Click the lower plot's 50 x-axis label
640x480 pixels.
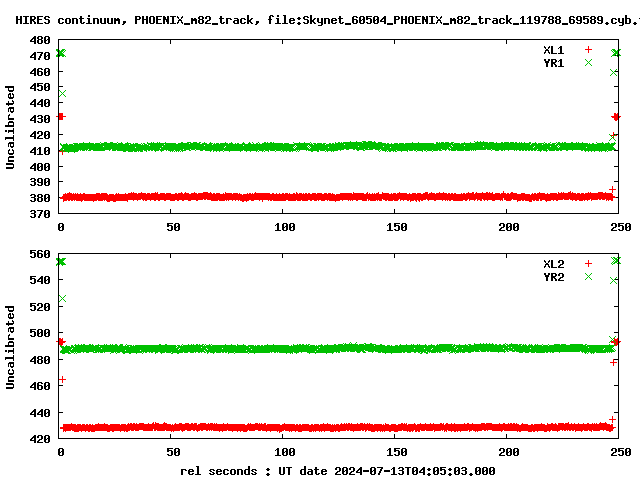[x=173, y=452]
